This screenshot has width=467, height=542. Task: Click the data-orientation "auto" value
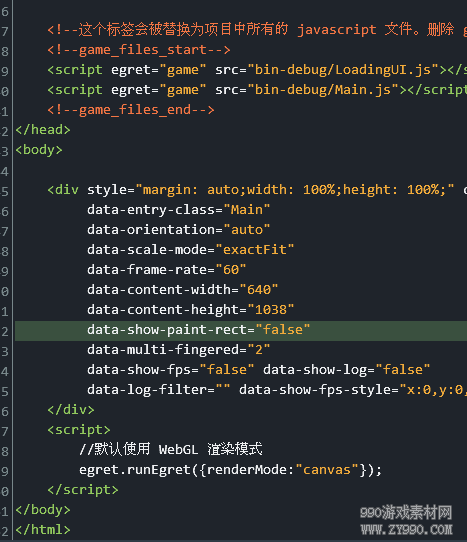tap(247, 230)
